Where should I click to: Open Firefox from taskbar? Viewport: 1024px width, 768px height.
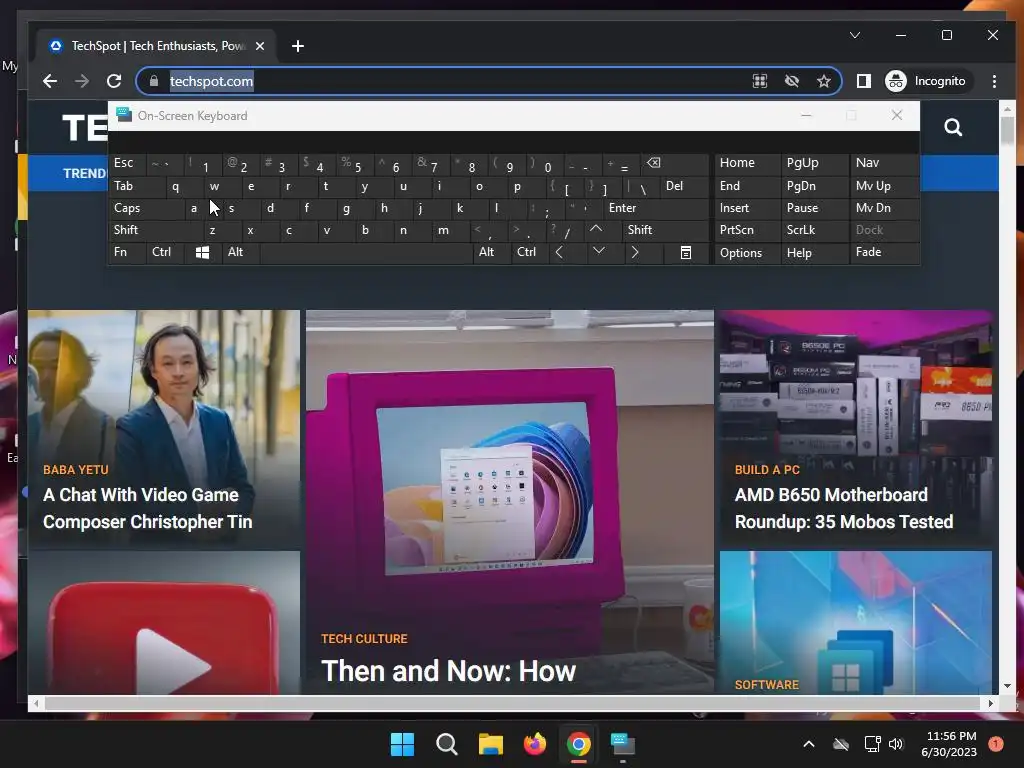535,744
